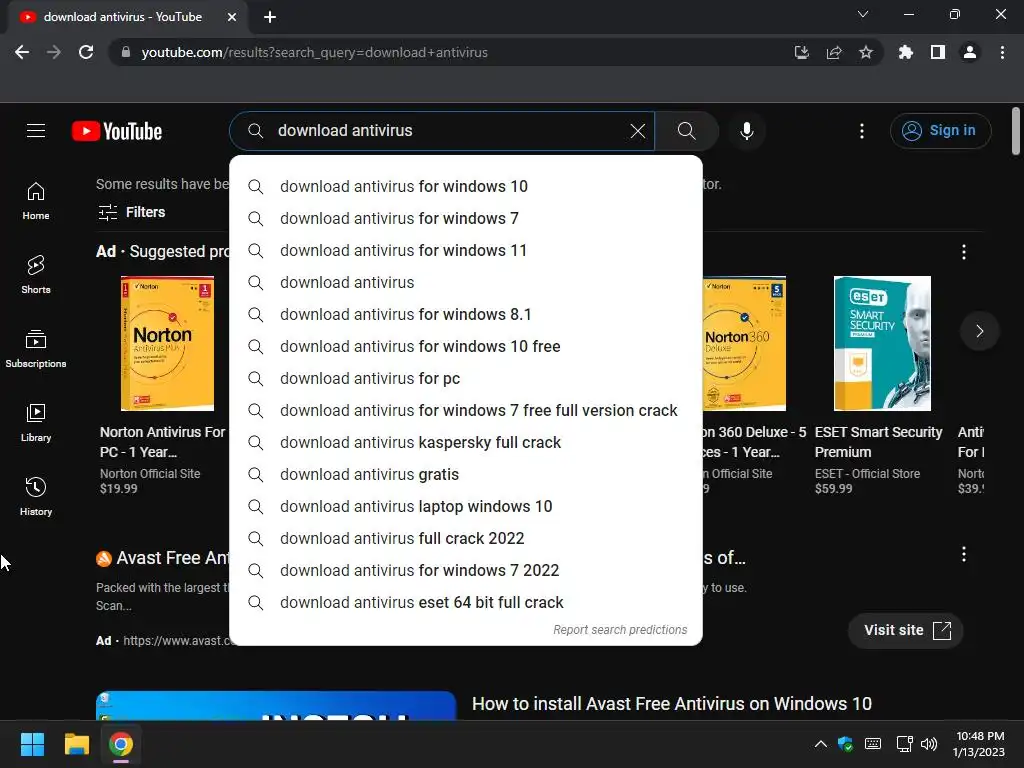Open suggested products ad options menu

click(x=964, y=252)
